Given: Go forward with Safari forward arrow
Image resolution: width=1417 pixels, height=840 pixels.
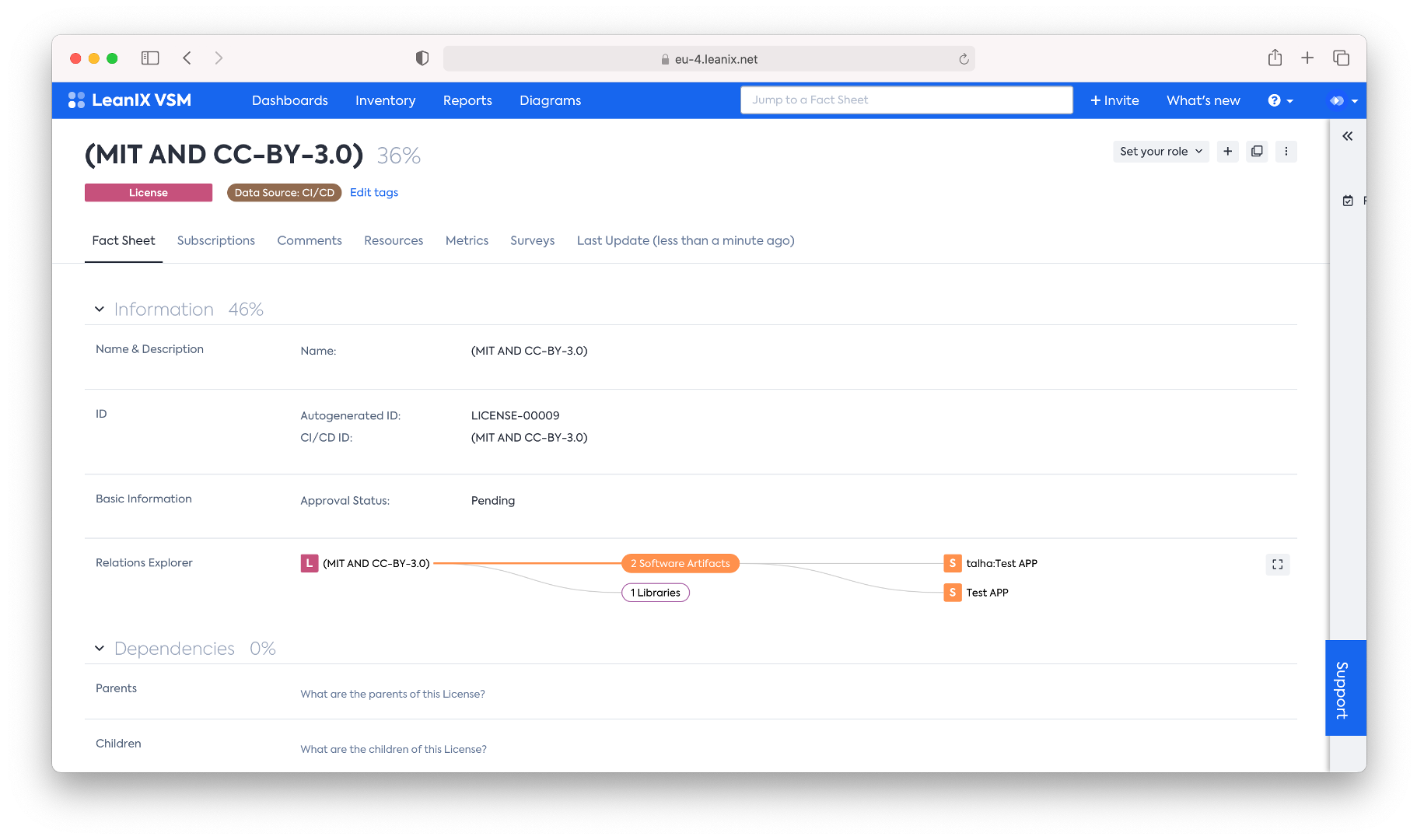Looking at the screenshot, I should point(219,58).
